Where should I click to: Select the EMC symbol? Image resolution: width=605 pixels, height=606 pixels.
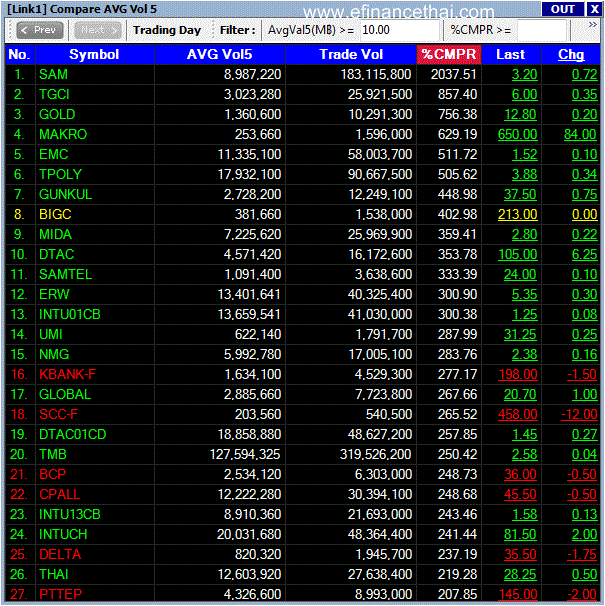53,155
